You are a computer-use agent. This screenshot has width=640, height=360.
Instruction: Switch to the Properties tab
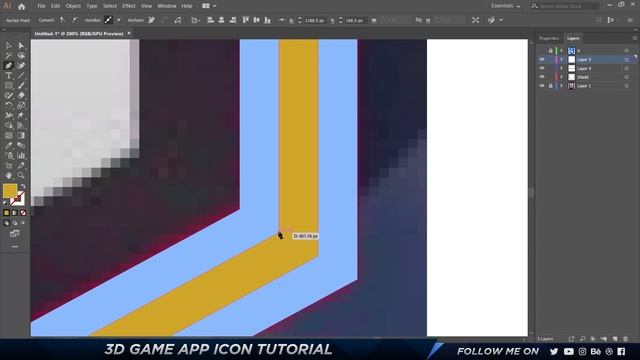[x=549, y=38]
